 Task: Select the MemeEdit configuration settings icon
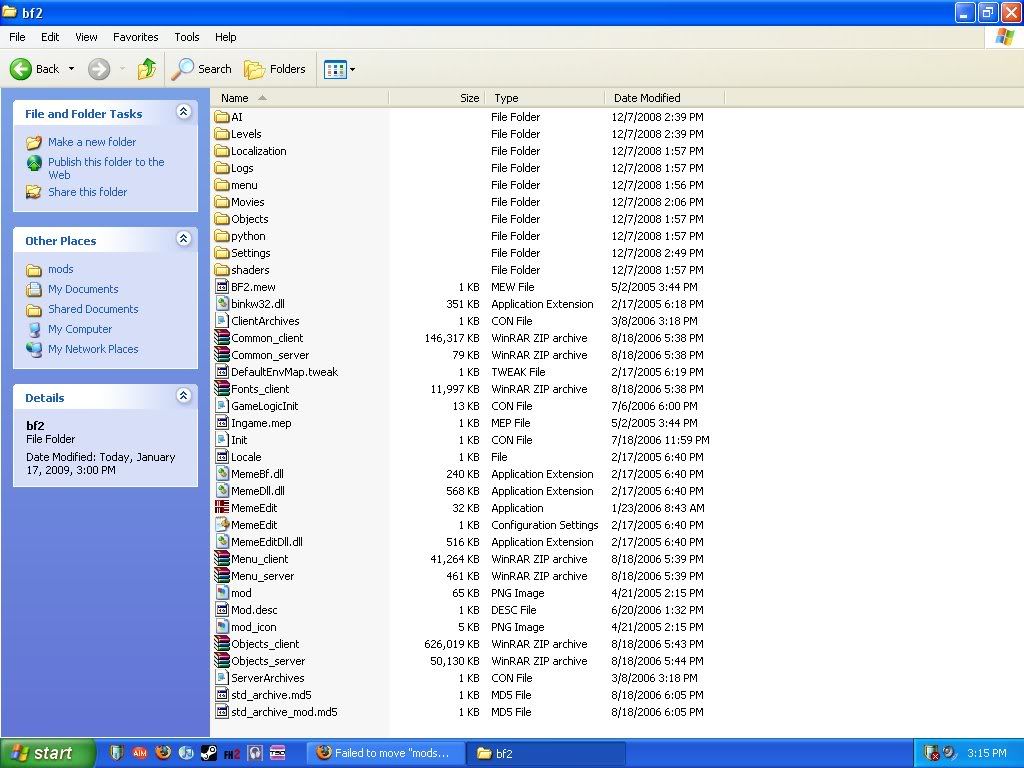tap(222, 524)
